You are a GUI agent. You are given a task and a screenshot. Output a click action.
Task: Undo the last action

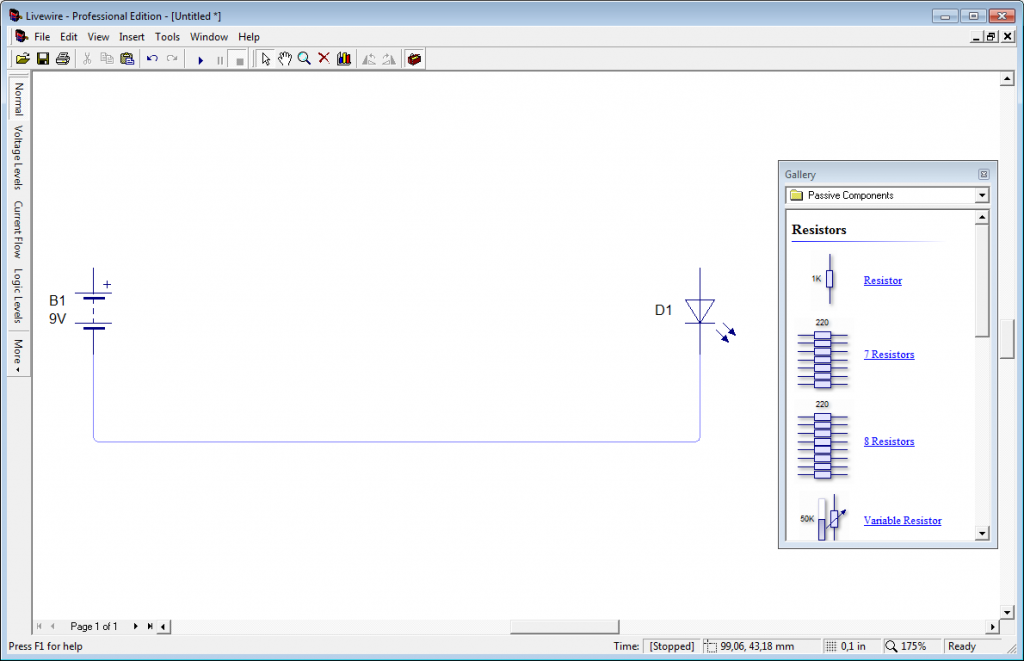pos(150,58)
